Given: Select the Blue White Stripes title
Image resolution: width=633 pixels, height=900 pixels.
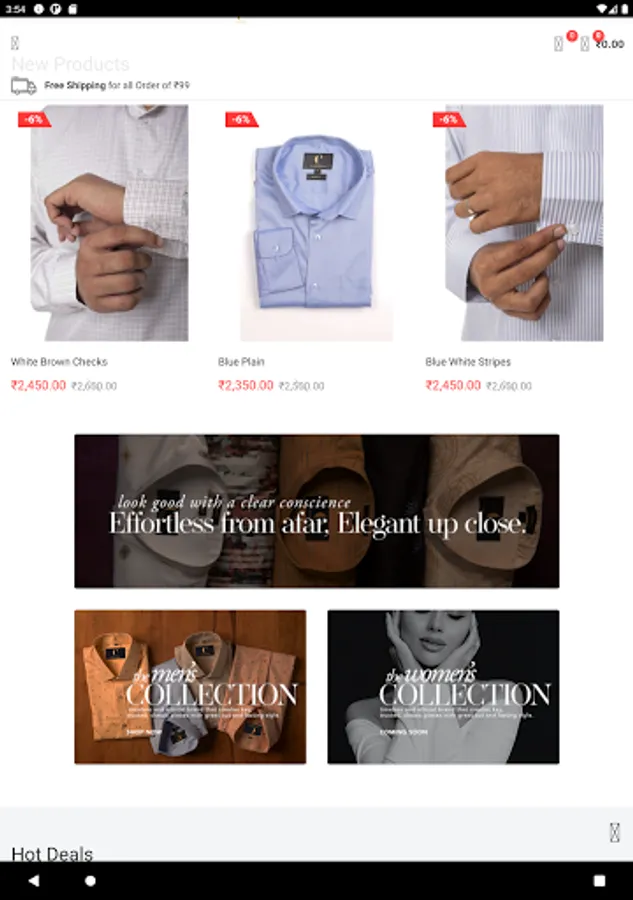Looking at the screenshot, I should click(468, 362).
